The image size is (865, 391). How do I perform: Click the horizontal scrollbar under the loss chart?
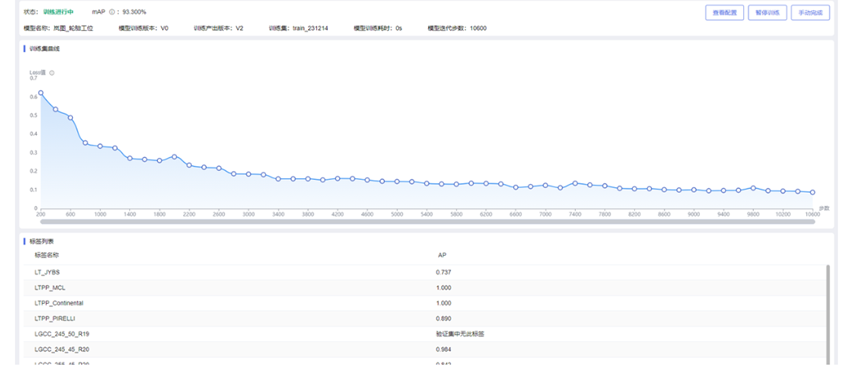click(x=428, y=221)
